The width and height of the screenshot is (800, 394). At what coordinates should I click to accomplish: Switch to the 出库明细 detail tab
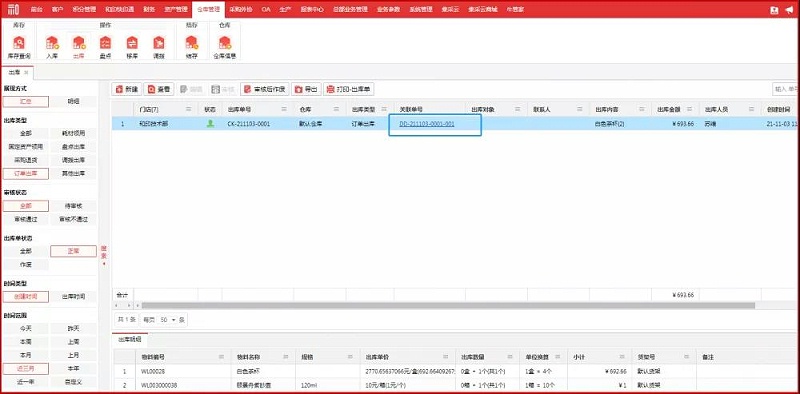coord(130,339)
